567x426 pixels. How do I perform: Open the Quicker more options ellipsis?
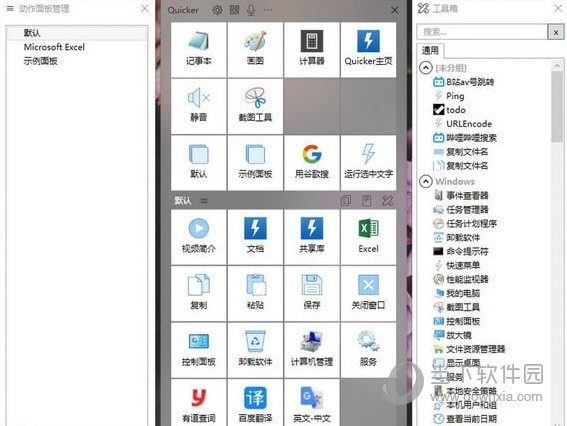(268, 10)
